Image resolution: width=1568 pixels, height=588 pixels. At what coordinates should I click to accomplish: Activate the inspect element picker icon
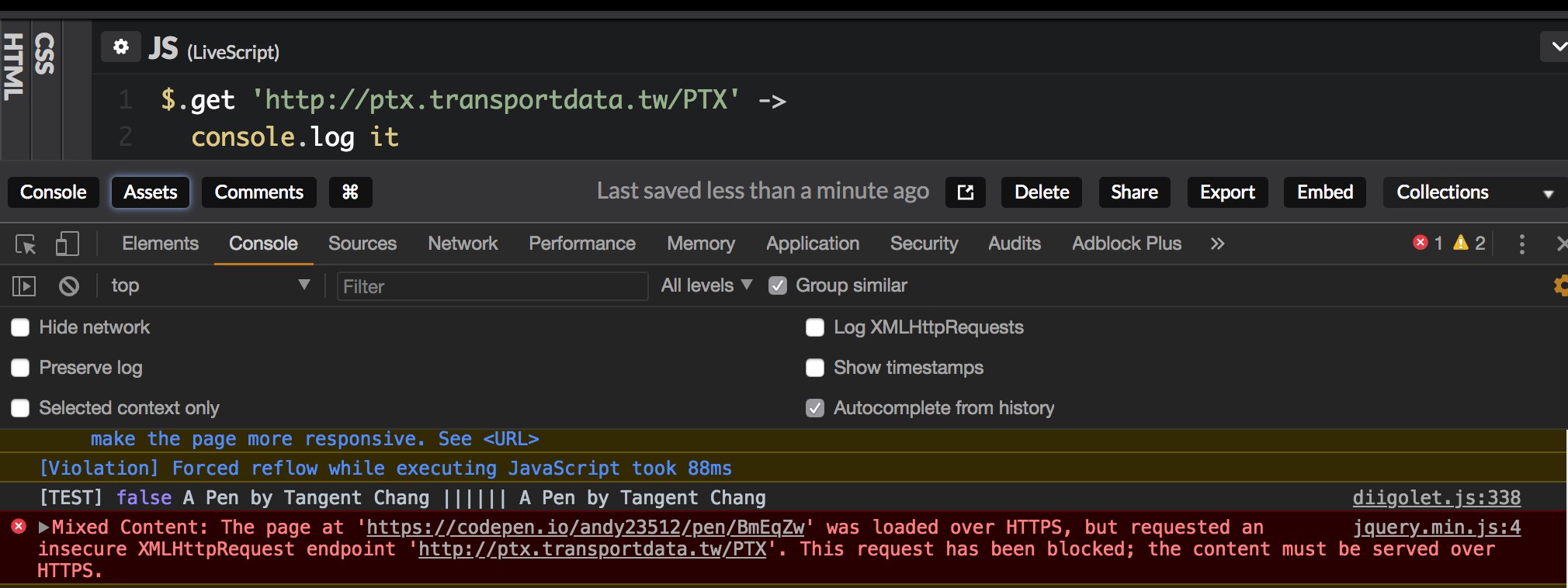point(26,244)
